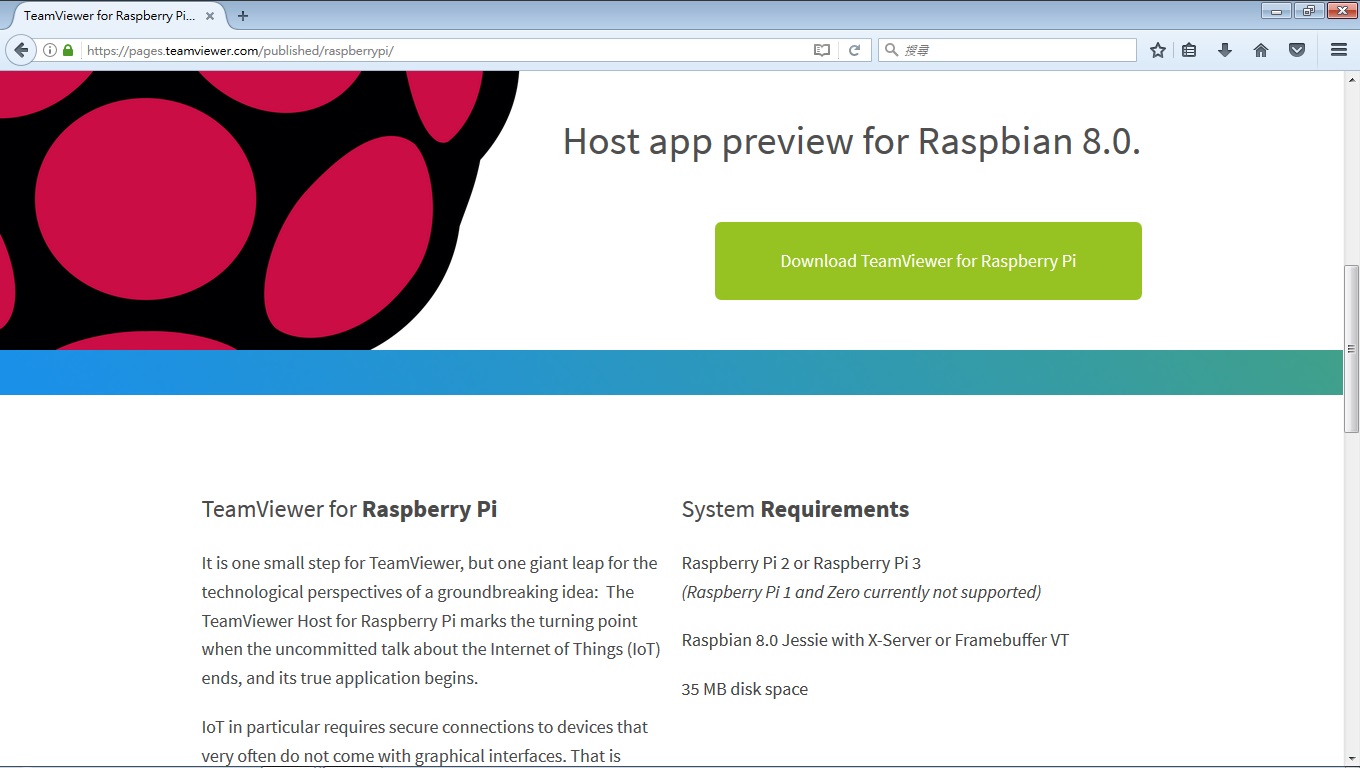Viewport: 1360px width, 768px height.
Task: Show bookmarks list icon
Action: [x=1189, y=50]
